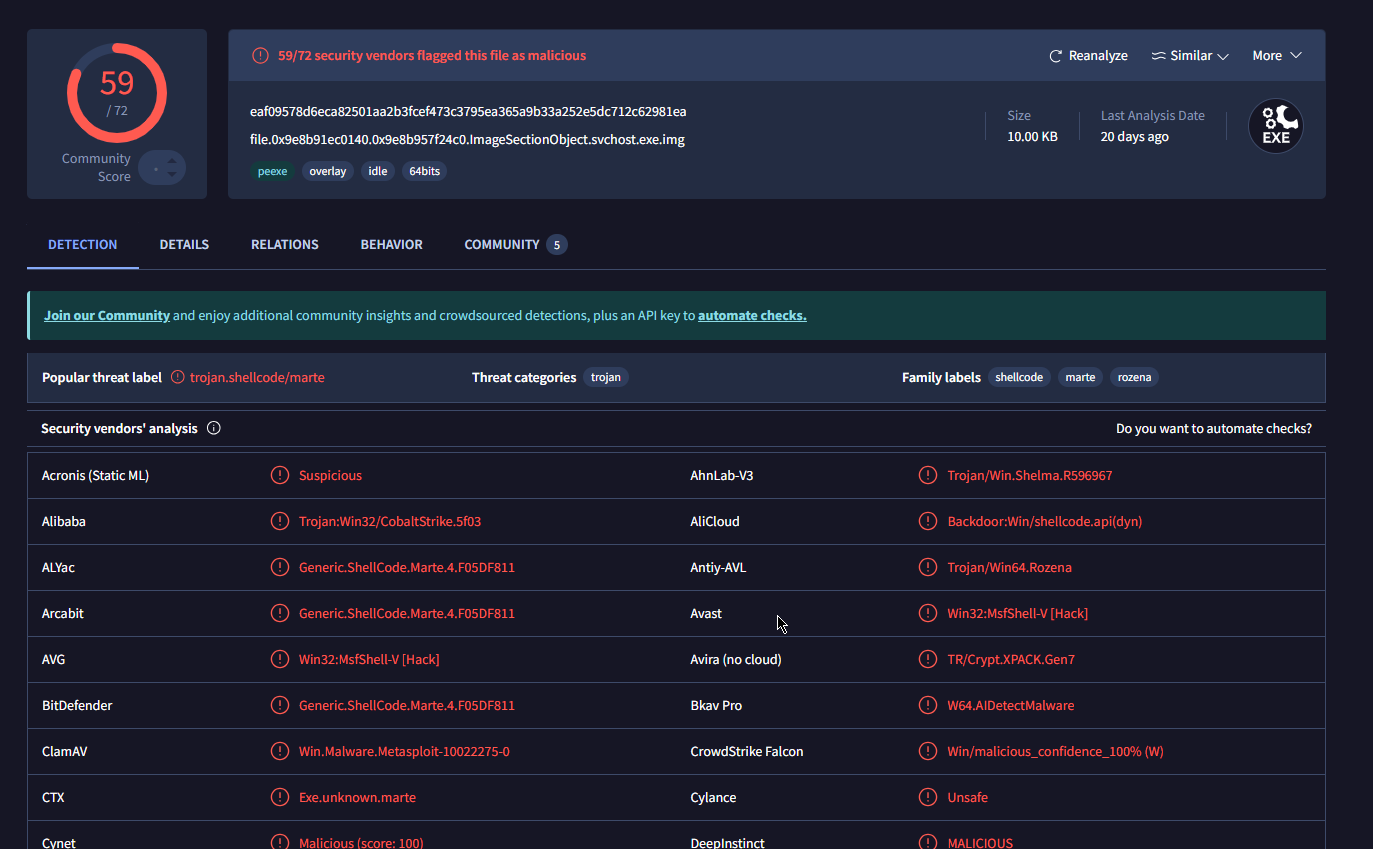Click alert icon in Cylance row
Image resolution: width=1373 pixels, height=849 pixels.
pos(928,797)
